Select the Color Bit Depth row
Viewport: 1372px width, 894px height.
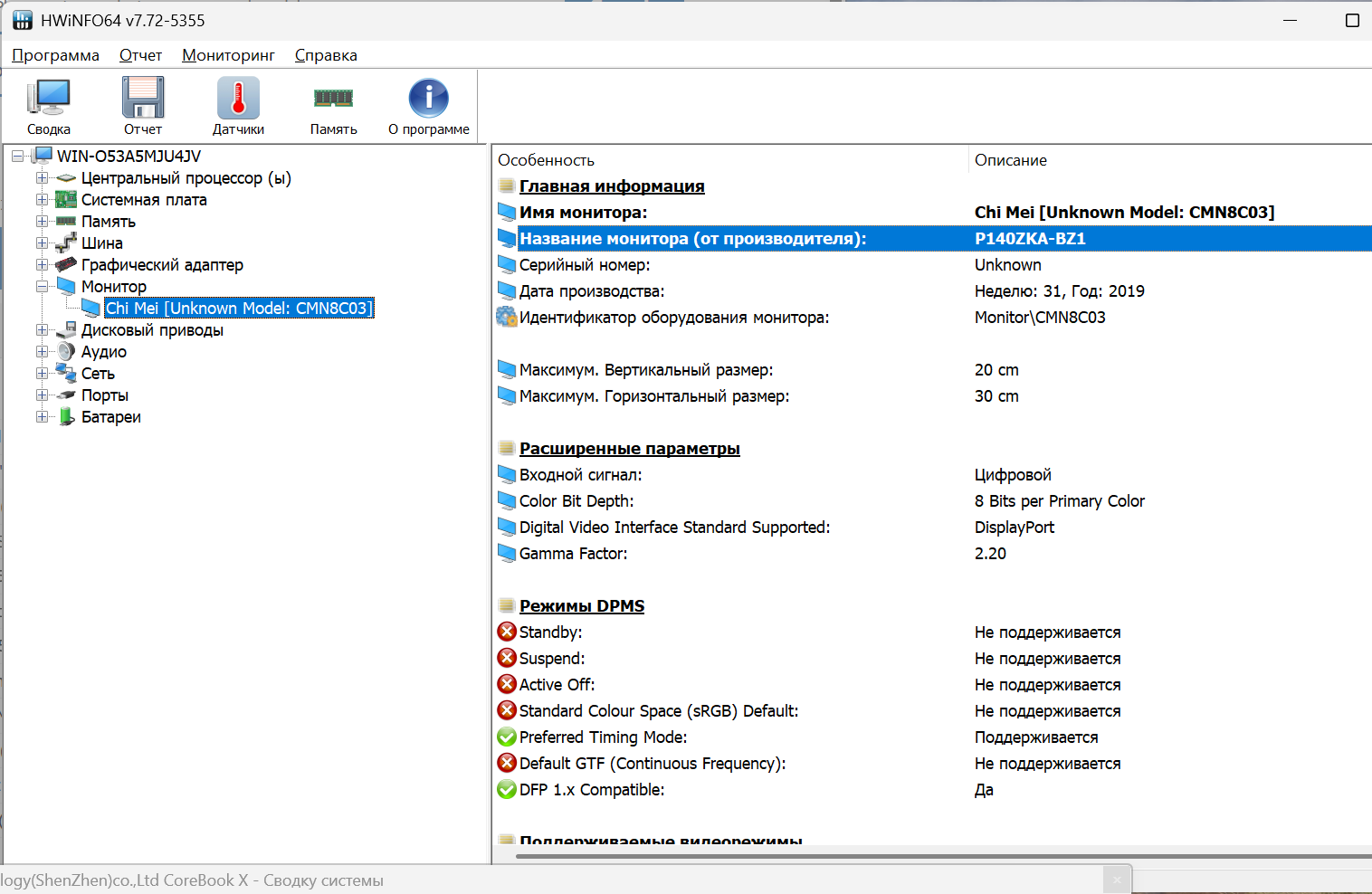click(x=932, y=501)
